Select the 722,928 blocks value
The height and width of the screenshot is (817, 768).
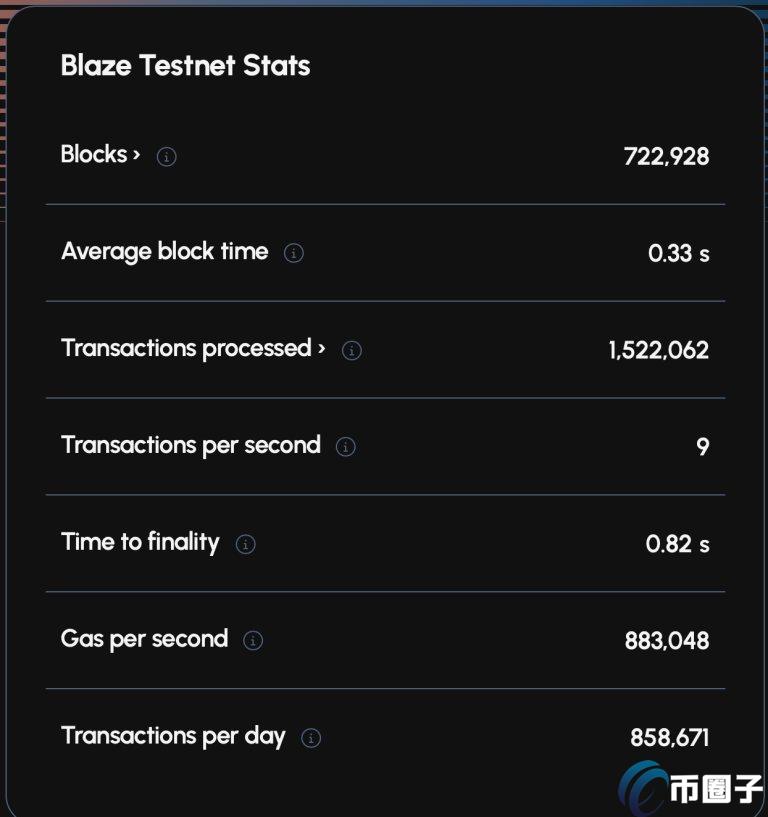point(666,156)
